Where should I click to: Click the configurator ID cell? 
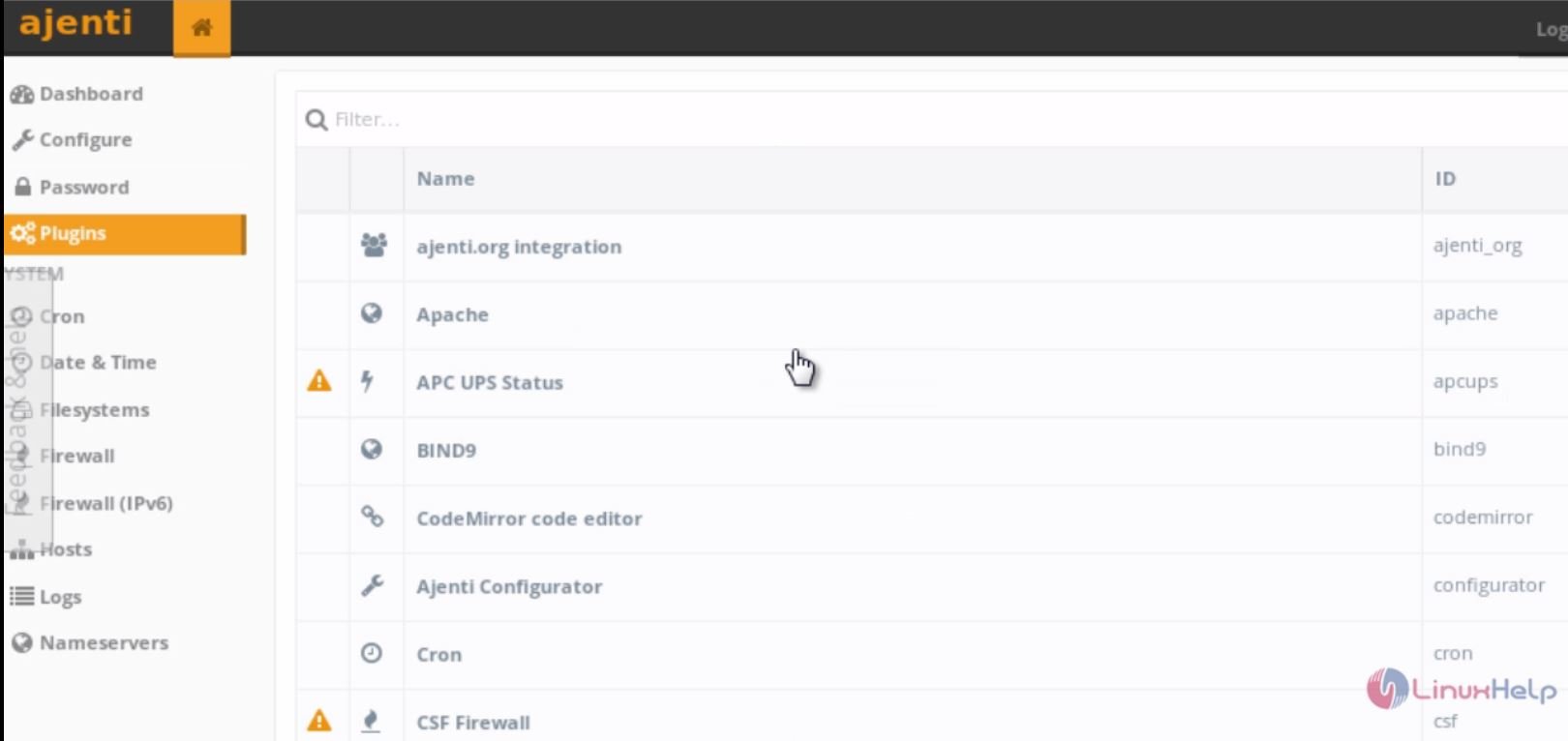pyautogui.click(x=1489, y=585)
